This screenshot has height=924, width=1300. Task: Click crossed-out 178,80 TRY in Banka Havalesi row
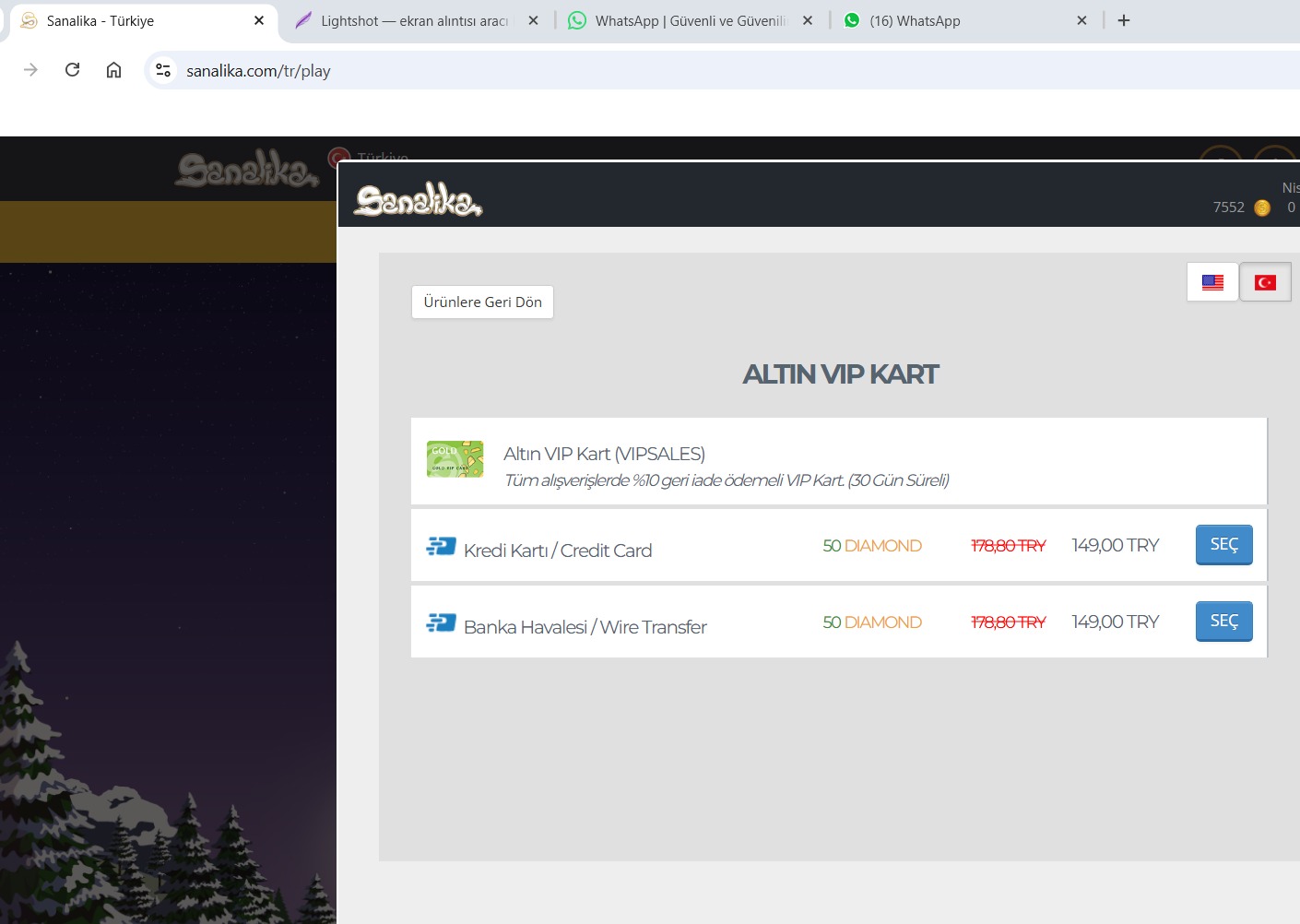pyautogui.click(x=1008, y=622)
